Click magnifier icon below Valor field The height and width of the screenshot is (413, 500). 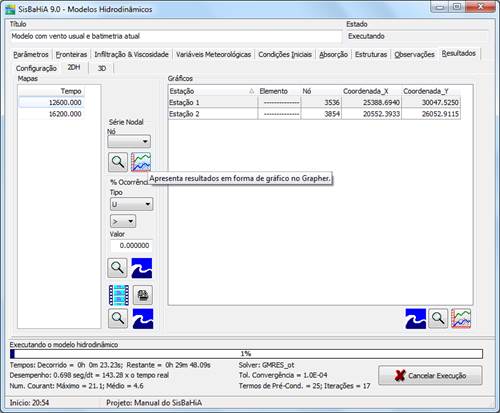117,268
